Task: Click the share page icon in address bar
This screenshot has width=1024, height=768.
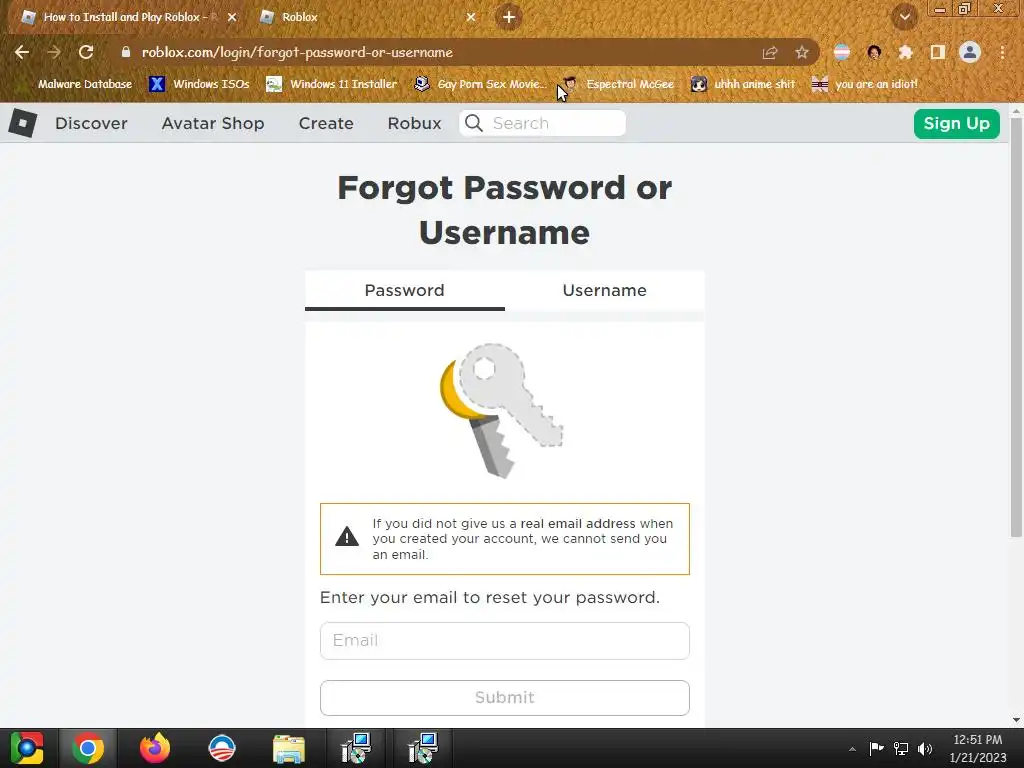Action: click(770, 52)
